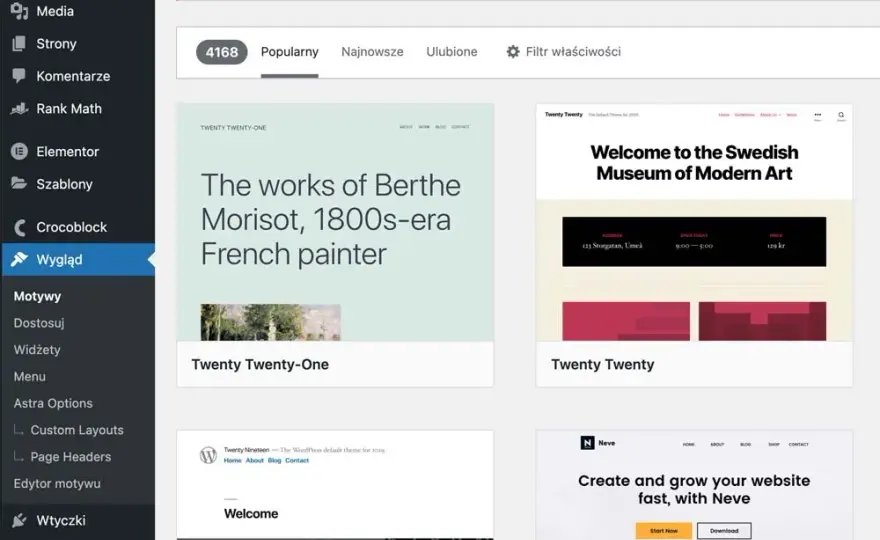The width and height of the screenshot is (880, 540).
Task: Click Start Now button in Neve preview
Action: 664,530
